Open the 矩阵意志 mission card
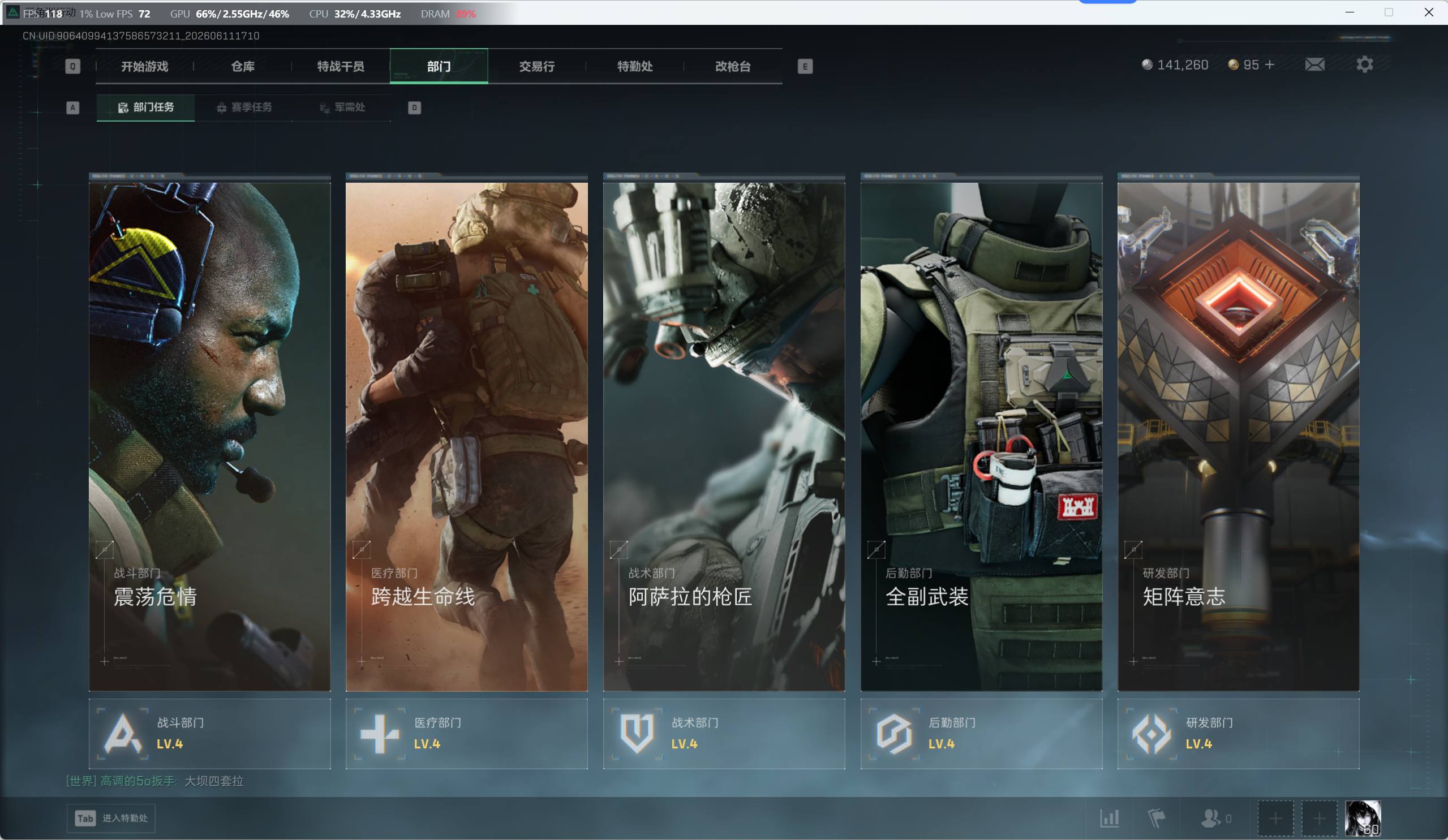The image size is (1448, 840). [1238, 437]
